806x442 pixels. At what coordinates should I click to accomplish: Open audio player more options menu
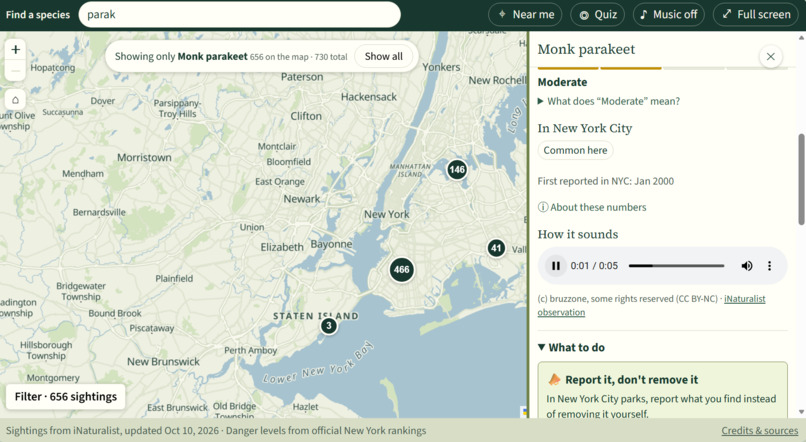click(770, 266)
